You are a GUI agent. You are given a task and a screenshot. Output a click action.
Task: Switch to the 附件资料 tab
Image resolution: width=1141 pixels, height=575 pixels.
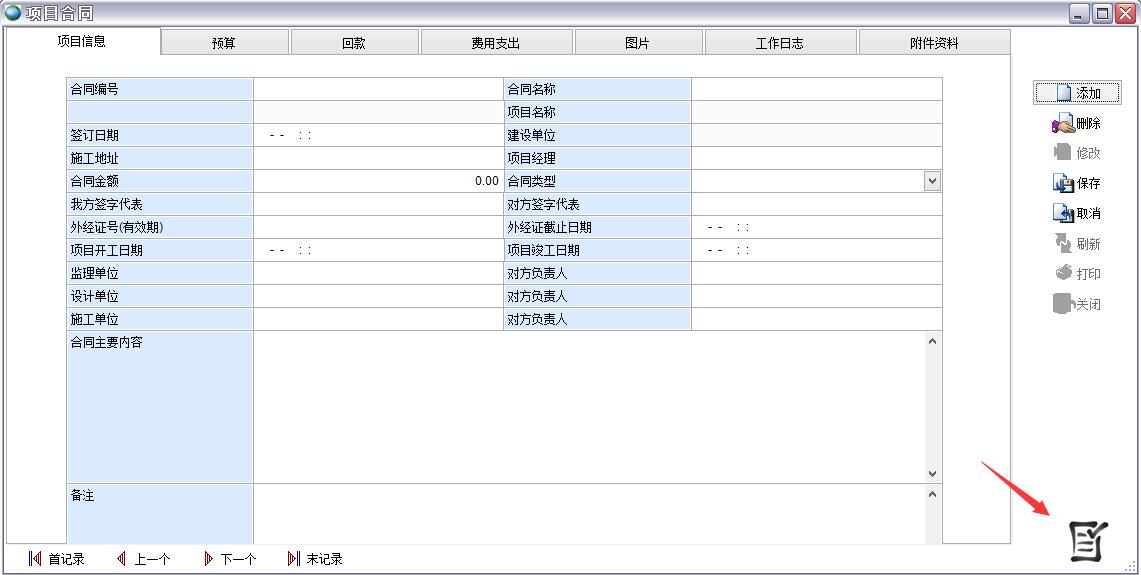coord(934,43)
